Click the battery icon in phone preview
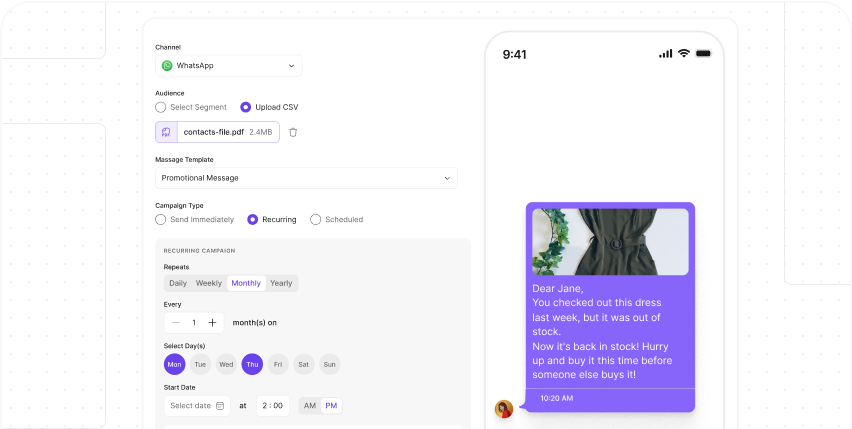 tap(704, 53)
